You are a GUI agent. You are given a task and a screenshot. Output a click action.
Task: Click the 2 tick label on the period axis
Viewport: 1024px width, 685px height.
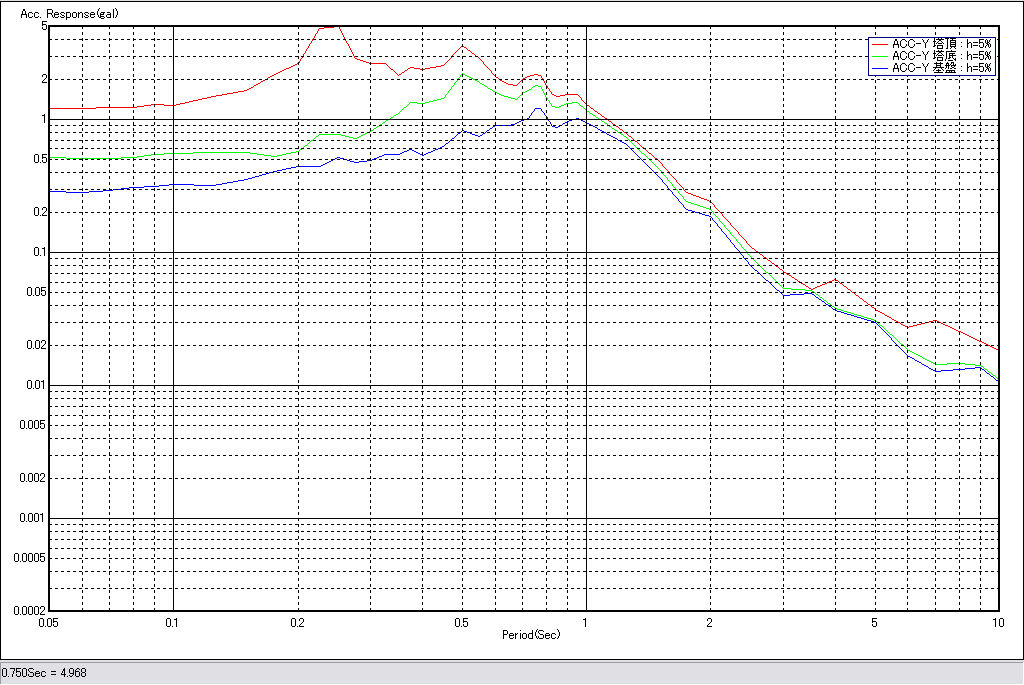(x=709, y=622)
